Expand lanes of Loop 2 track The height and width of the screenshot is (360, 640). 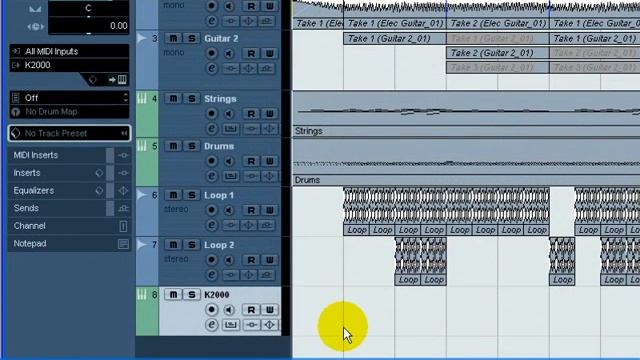click(142, 245)
